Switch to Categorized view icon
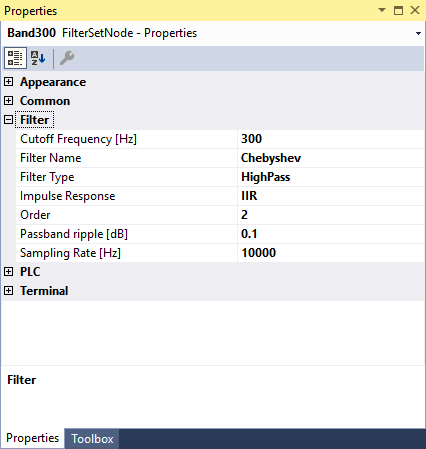This screenshot has width=426, height=449. coord(15,58)
